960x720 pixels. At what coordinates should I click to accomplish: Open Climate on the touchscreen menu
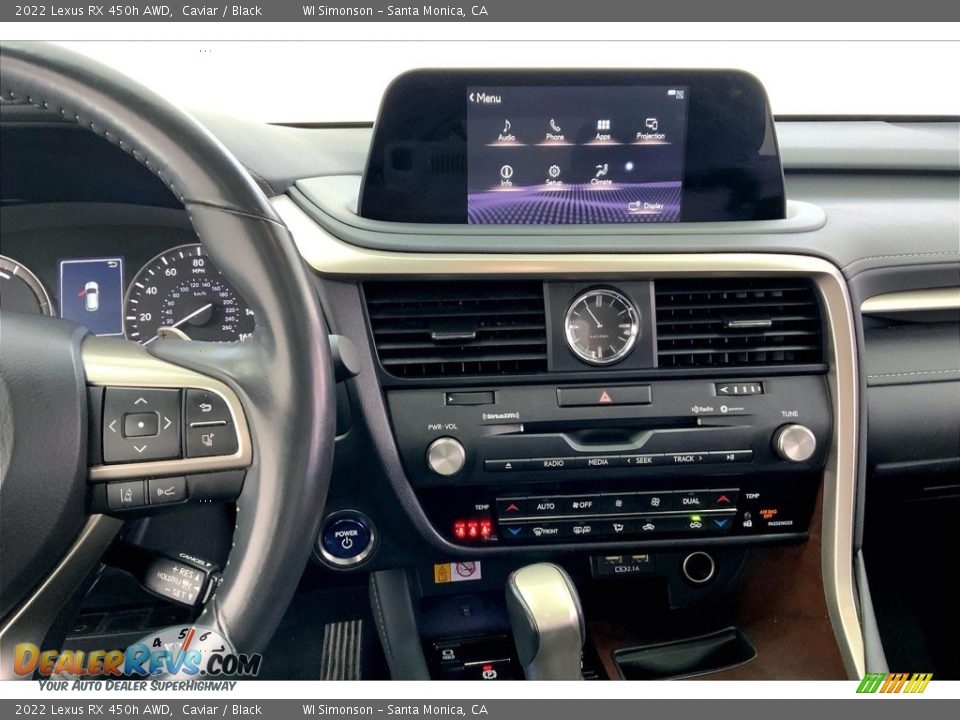(x=601, y=175)
